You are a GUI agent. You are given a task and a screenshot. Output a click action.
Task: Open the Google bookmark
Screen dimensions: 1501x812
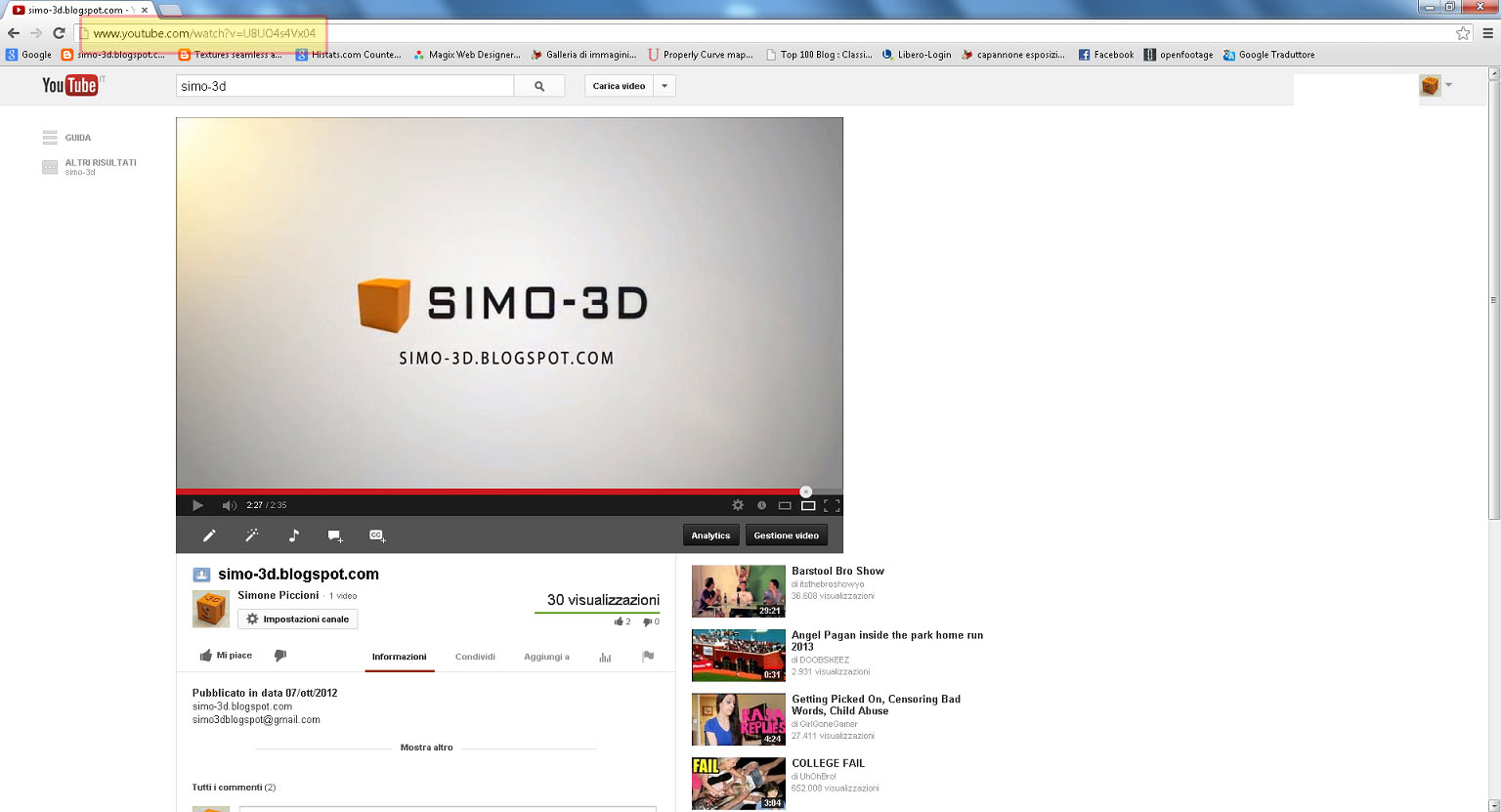(28, 55)
